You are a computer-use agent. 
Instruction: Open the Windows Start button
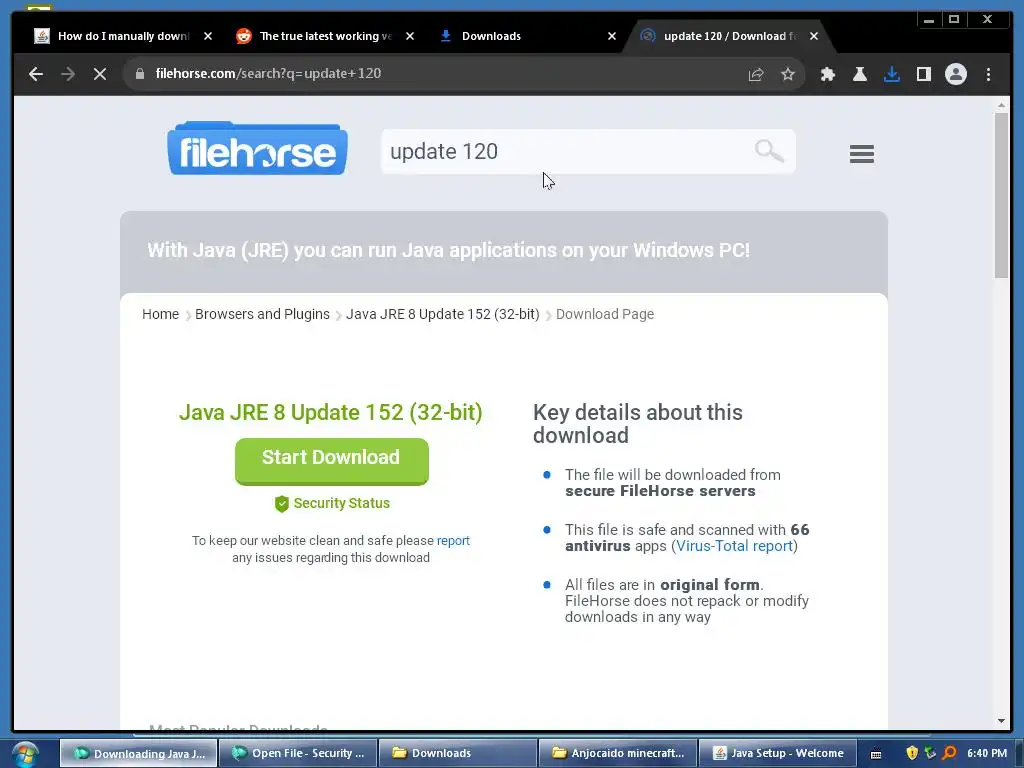[25, 754]
